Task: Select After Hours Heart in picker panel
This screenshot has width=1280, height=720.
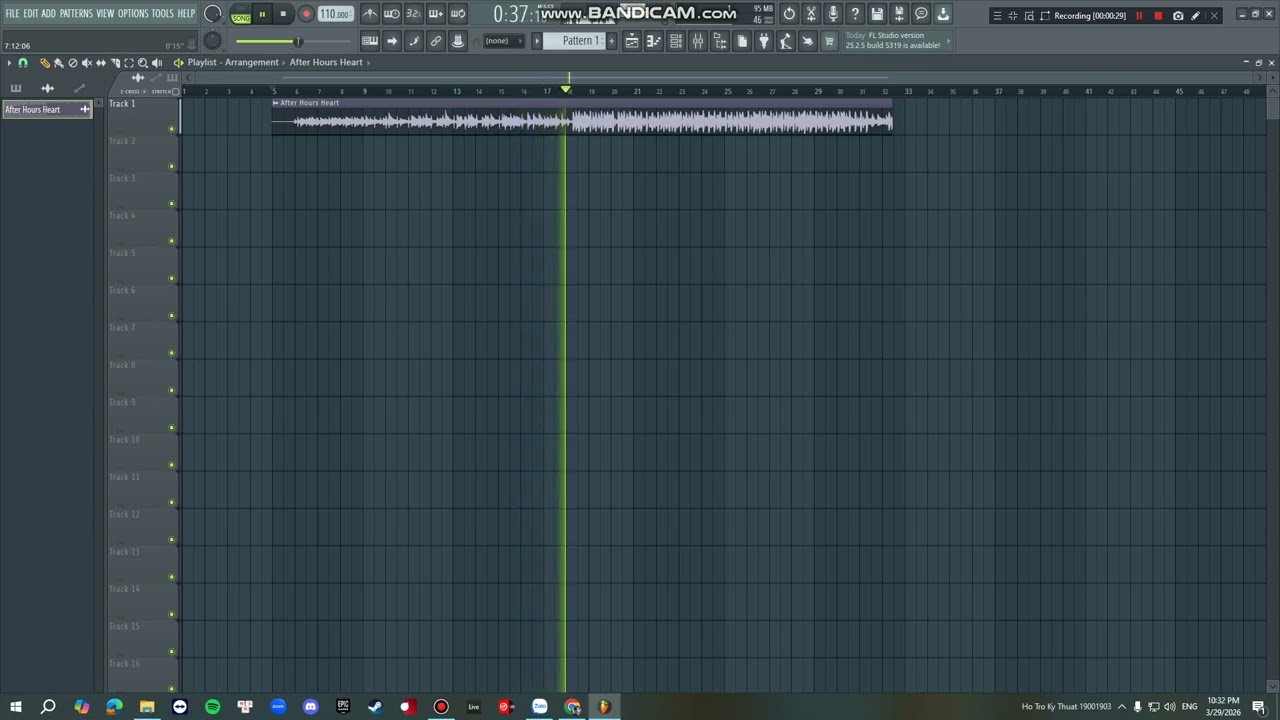Action: coord(47,109)
